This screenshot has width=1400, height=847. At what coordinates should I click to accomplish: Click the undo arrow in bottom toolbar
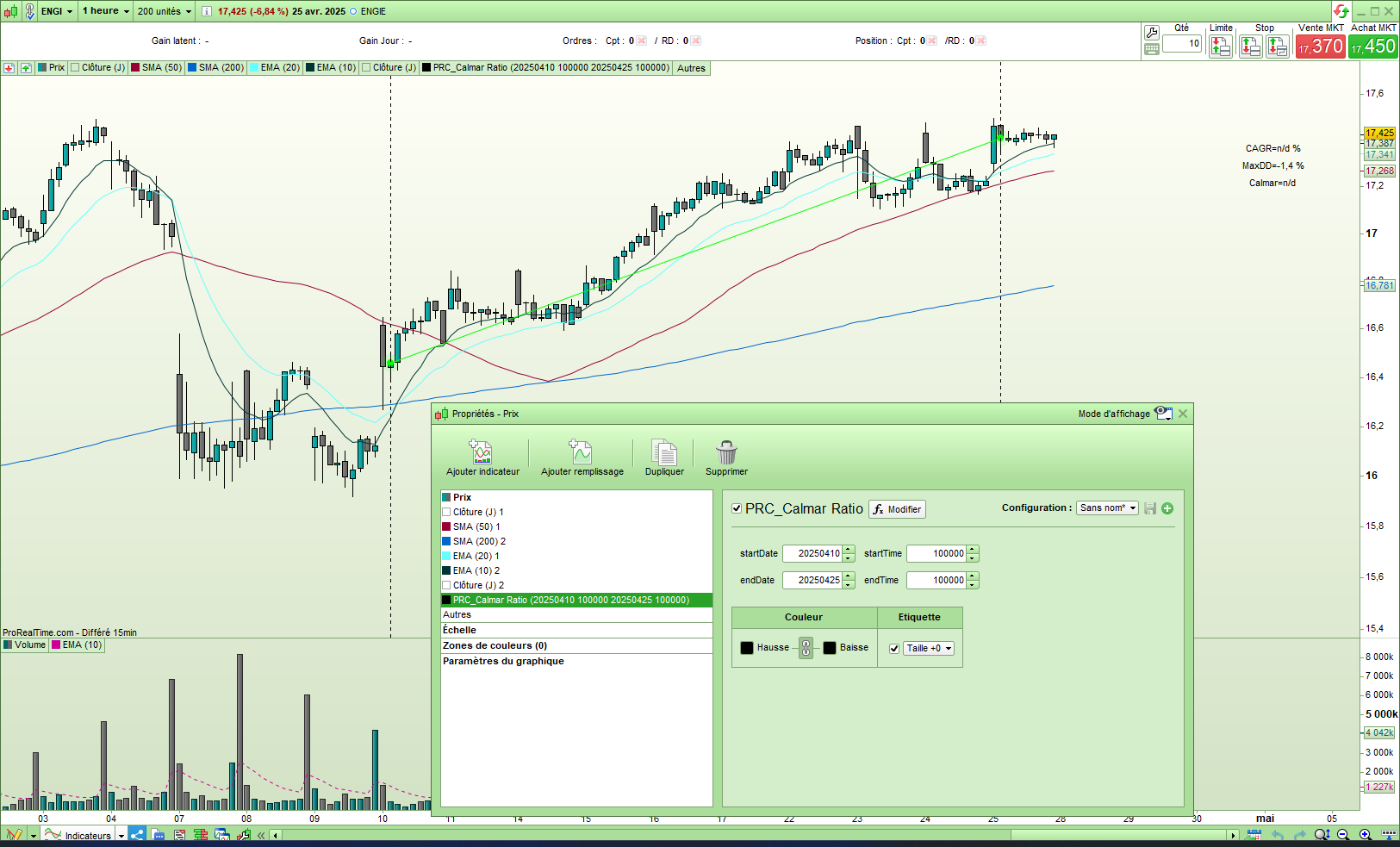[1278, 835]
